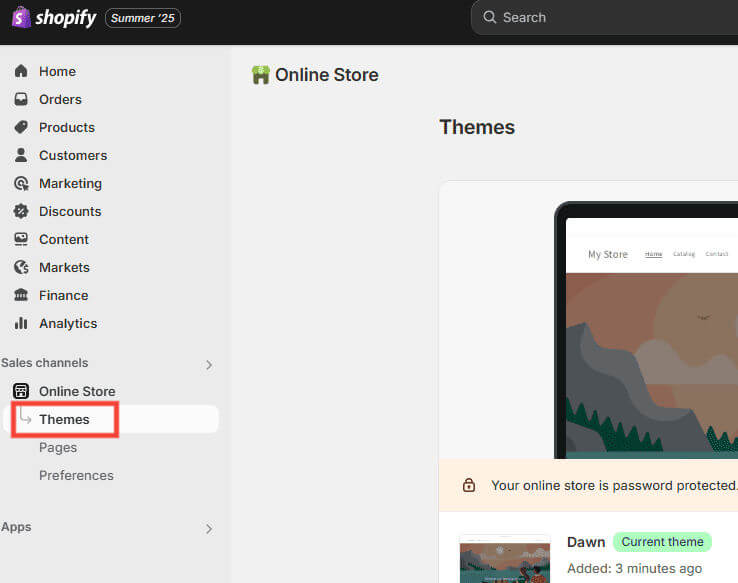Open the Summer '25 edition badge
738x583 pixels.
pyautogui.click(x=143, y=18)
